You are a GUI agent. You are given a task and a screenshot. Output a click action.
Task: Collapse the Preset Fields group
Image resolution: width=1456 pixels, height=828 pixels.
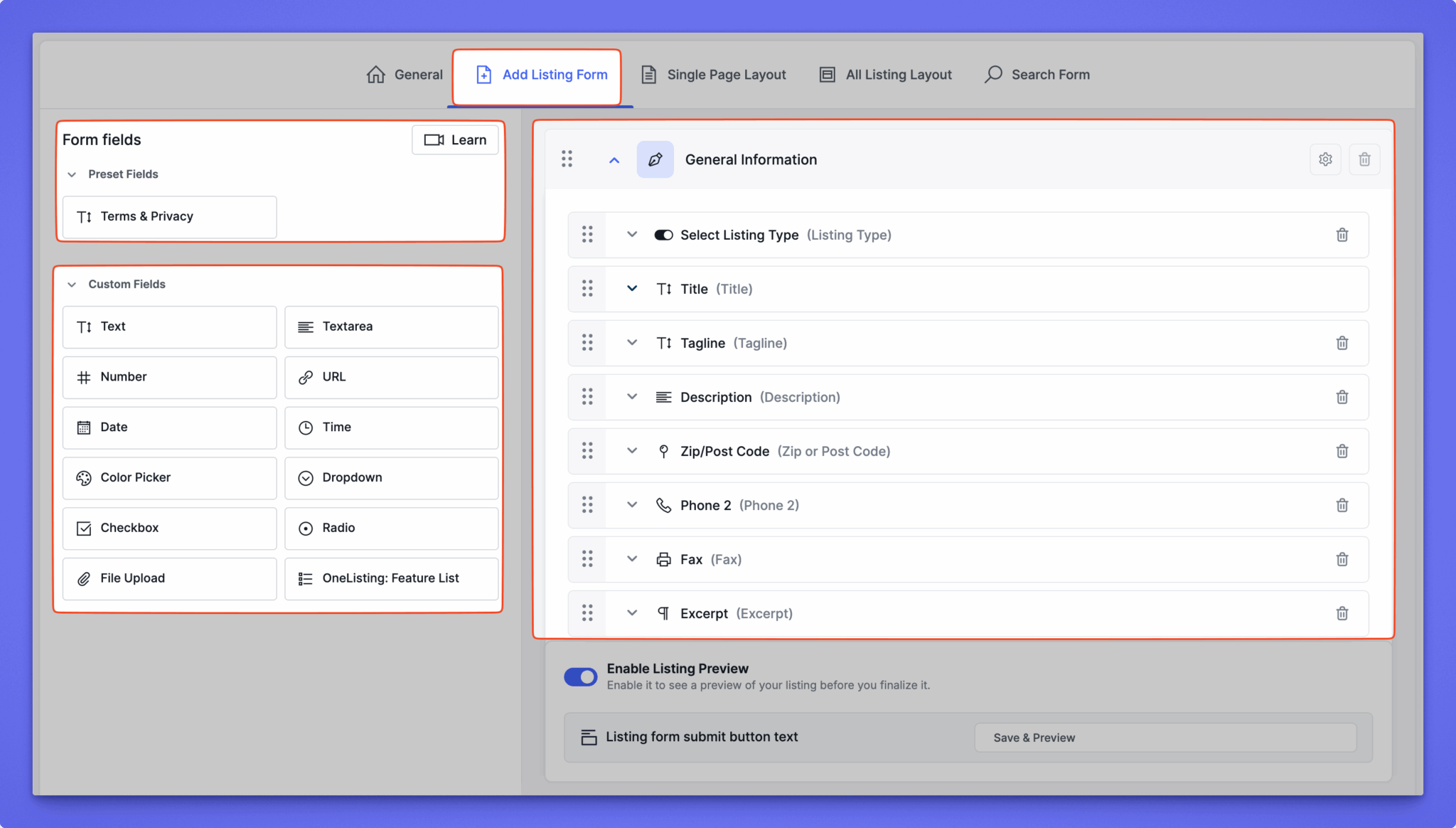click(x=72, y=174)
